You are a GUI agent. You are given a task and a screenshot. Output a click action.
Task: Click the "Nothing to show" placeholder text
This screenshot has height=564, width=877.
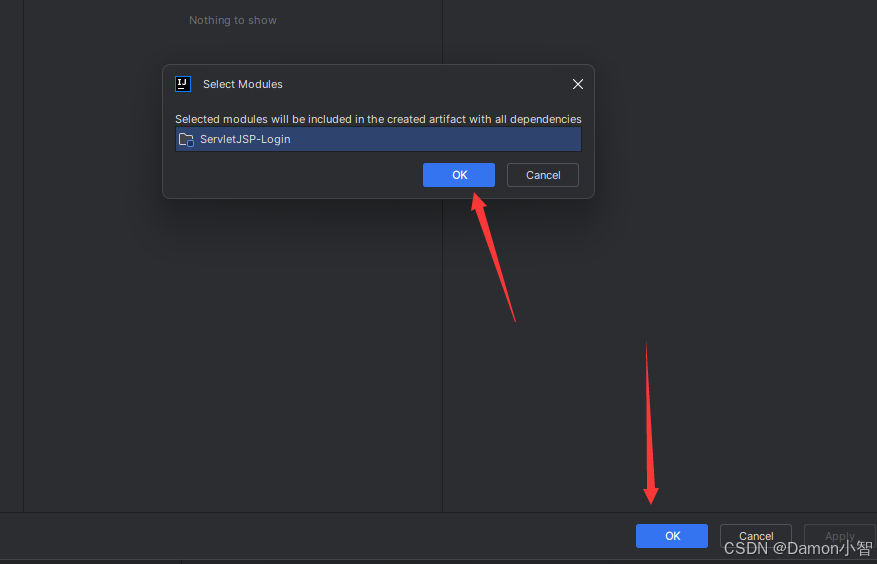pyautogui.click(x=233, y=20)
